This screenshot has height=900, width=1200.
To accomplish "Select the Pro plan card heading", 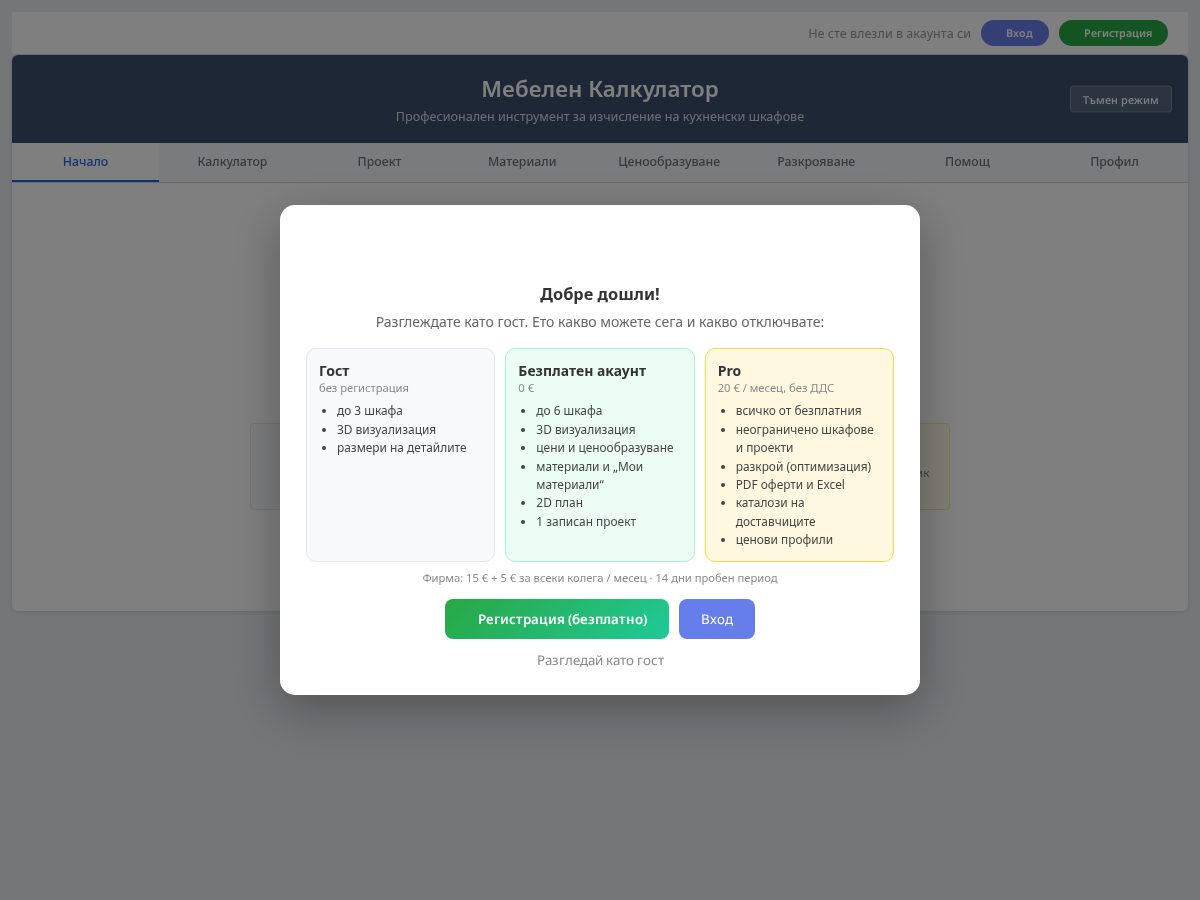I will coord(729,371).
